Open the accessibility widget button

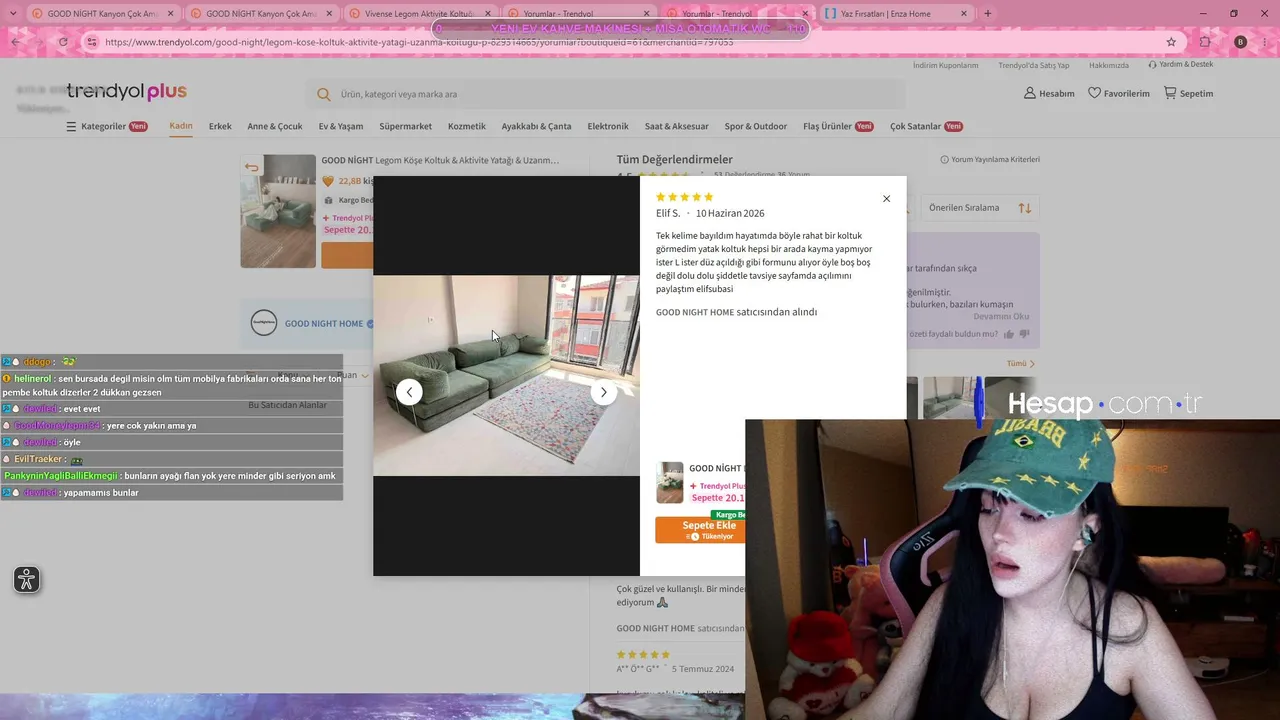coord(27,579)
